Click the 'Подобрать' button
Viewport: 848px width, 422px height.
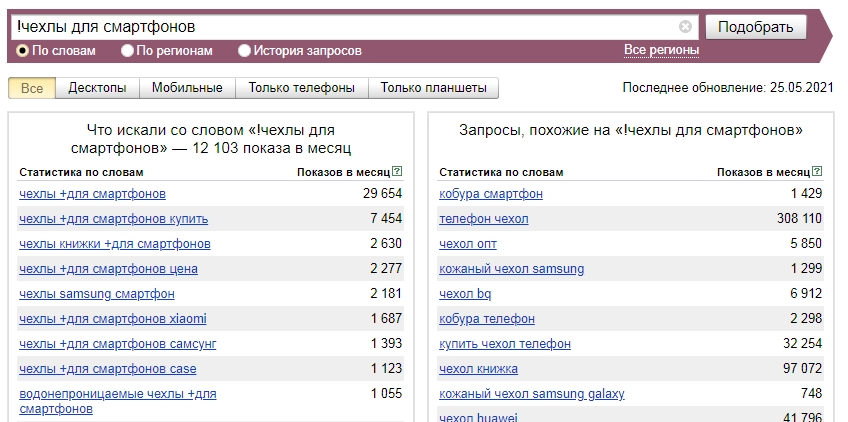pyautogui.click(x=756, y=27)
